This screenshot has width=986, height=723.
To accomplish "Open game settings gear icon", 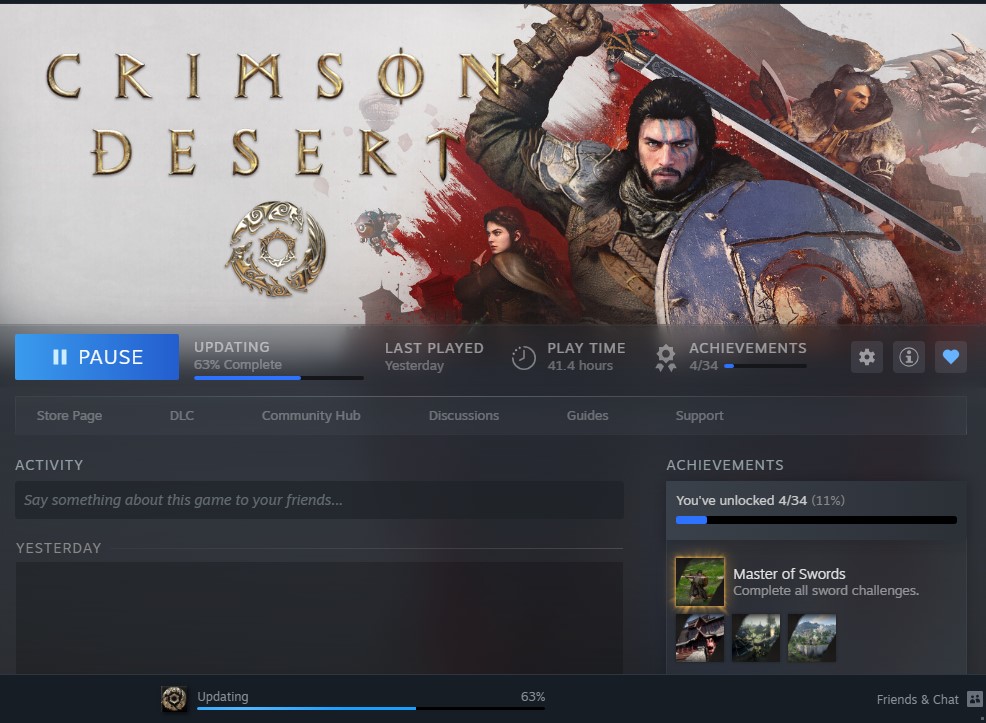I will [867, 357].
